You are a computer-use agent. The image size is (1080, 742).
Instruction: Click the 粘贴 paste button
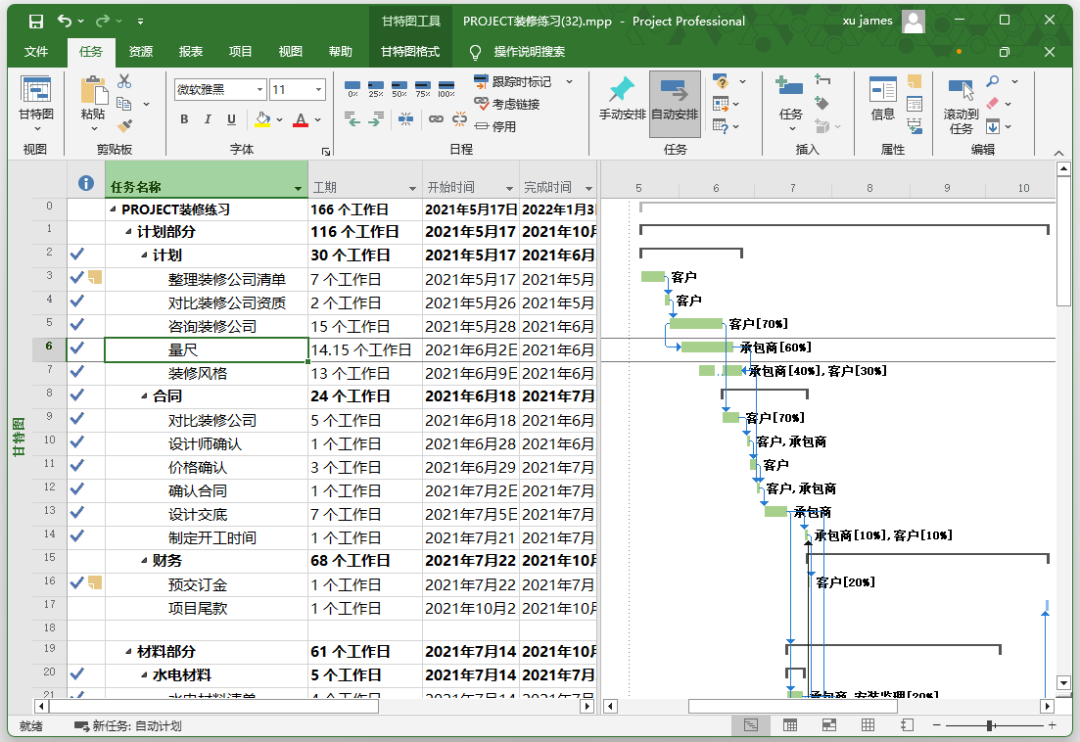(x=93, y=103)
